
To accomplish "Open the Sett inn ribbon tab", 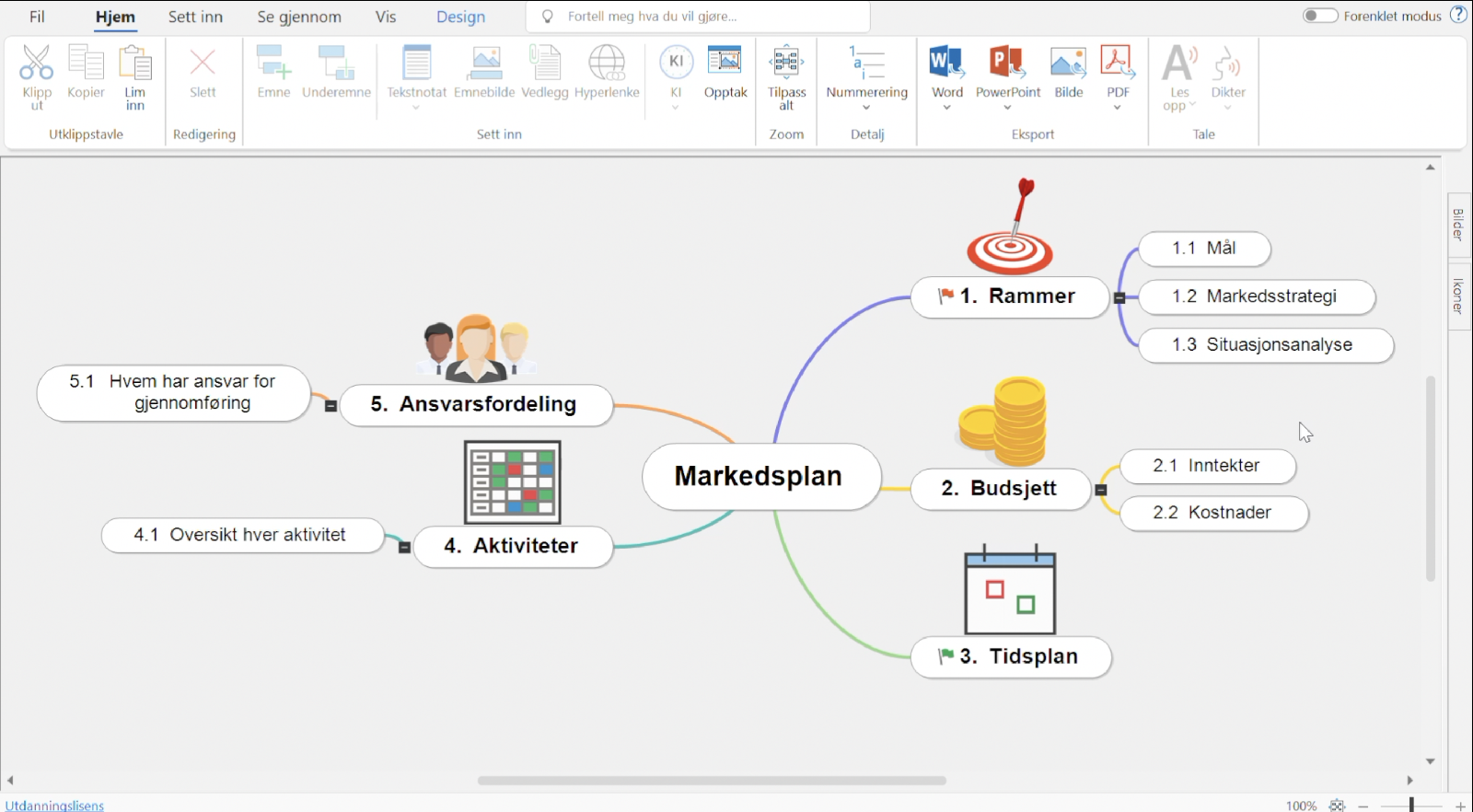I will (195, 17).
